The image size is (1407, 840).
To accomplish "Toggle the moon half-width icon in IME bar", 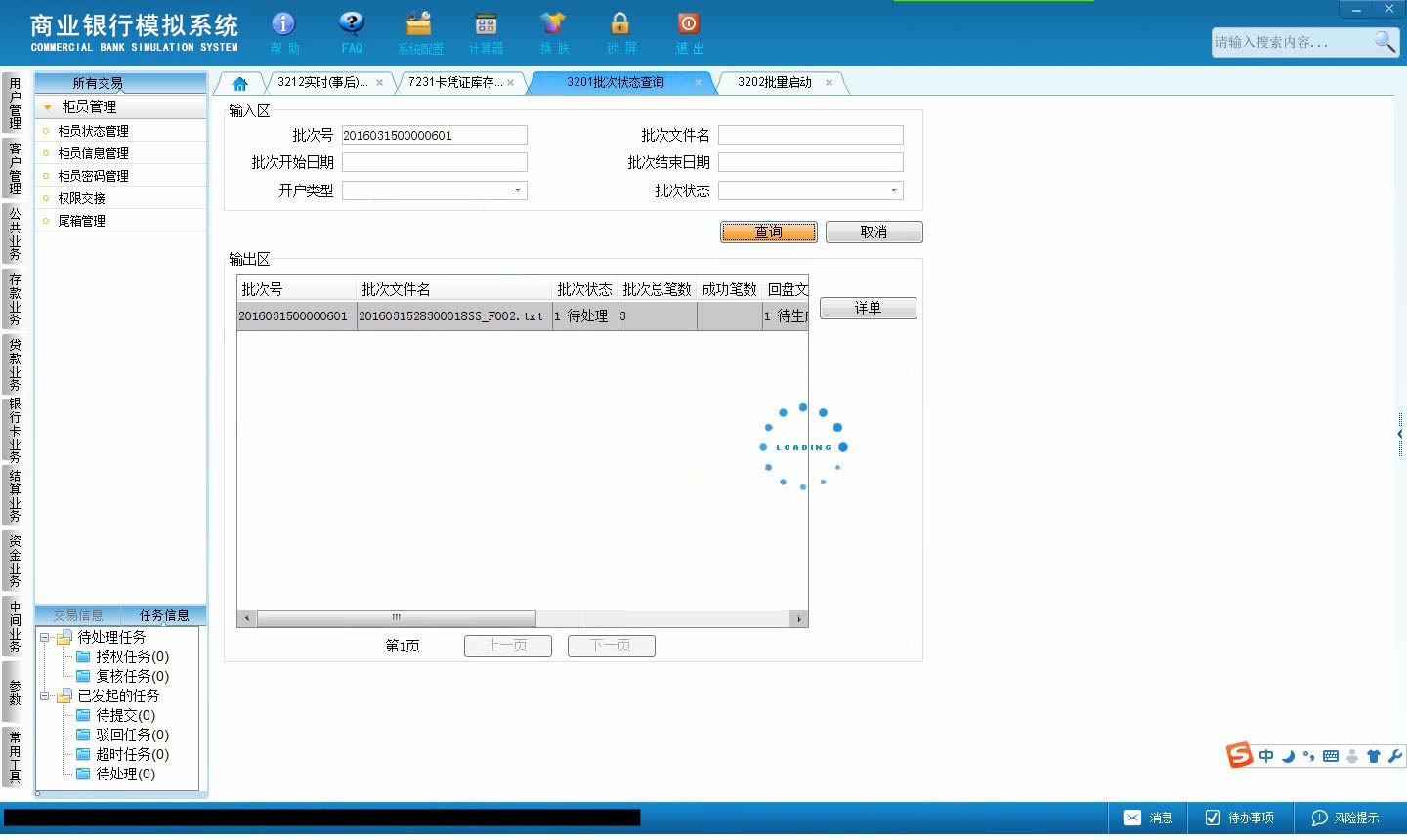I will pyautogui.click(x=1288, y=756).
